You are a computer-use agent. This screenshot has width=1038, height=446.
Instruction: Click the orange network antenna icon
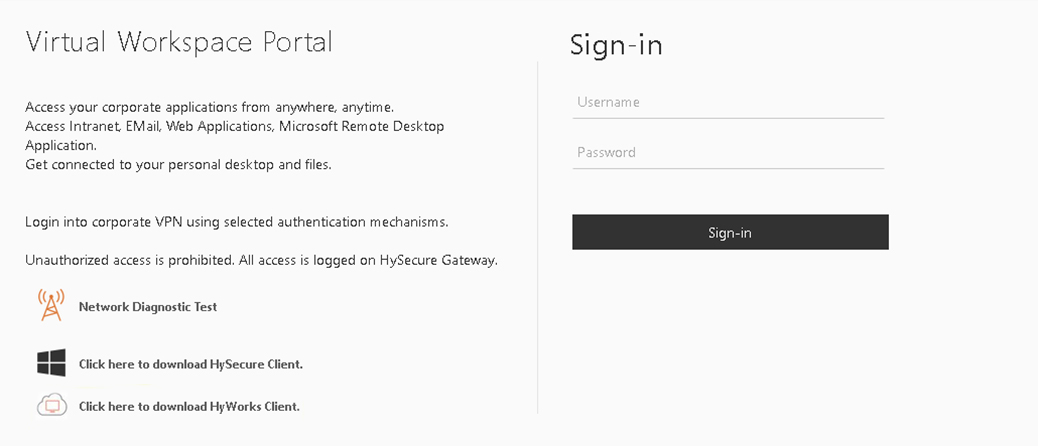point(50,305)
